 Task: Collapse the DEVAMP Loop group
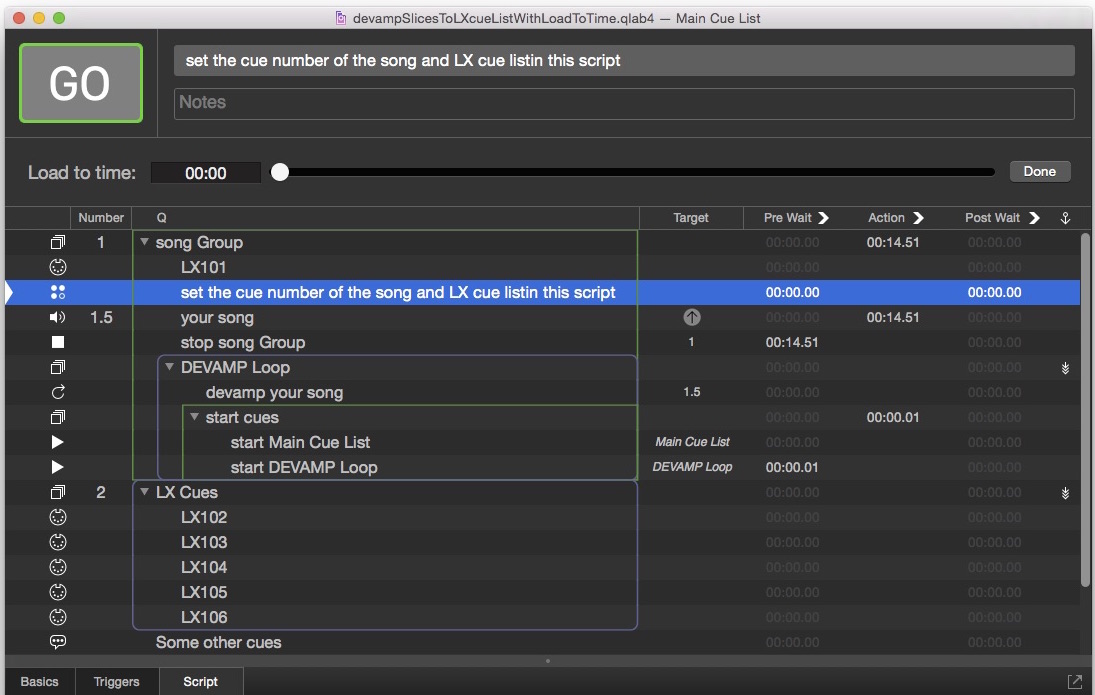(x=170, y=367)
